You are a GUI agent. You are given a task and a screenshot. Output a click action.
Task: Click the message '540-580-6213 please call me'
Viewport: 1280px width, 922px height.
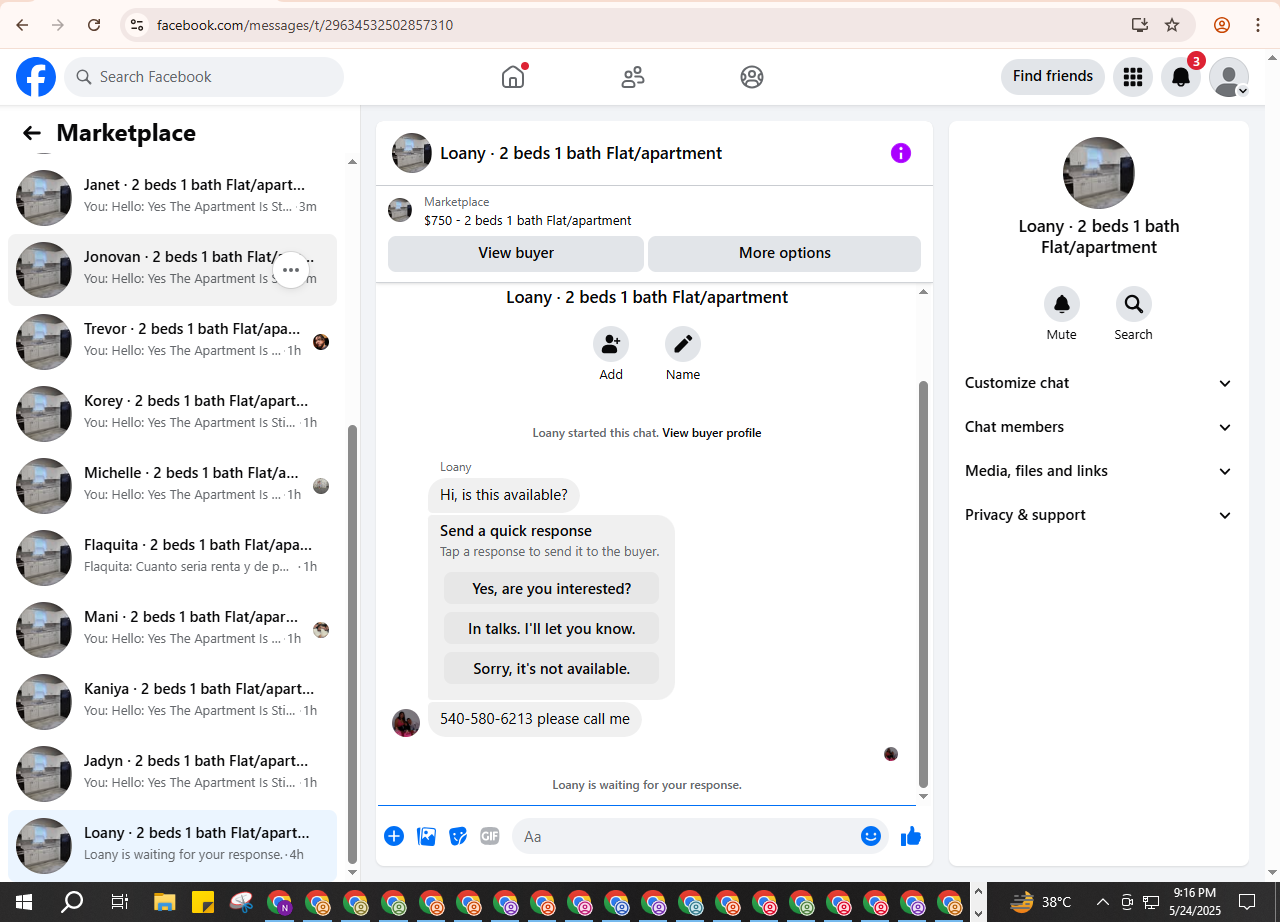pos(535,719)
